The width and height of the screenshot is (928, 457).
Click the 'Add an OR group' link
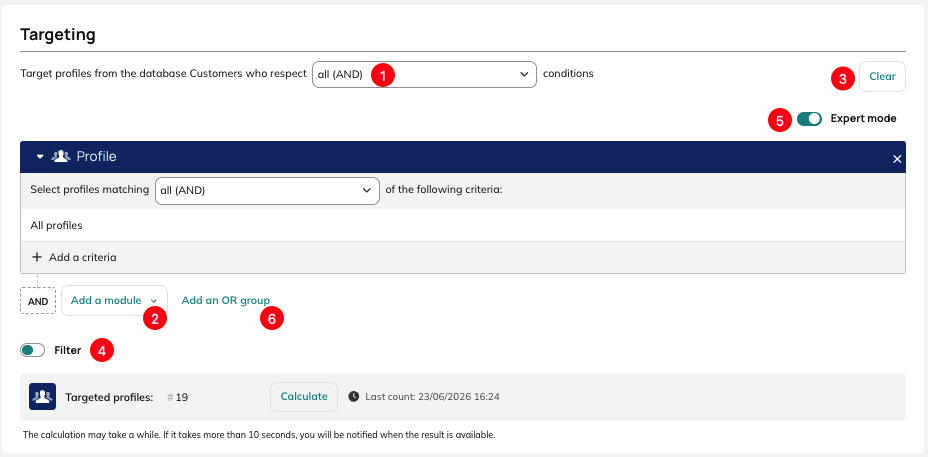(x=225, y=300)
